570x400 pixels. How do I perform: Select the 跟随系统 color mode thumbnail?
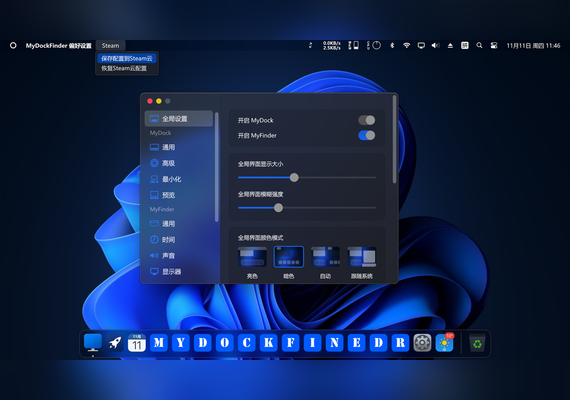tap(362, 257)
